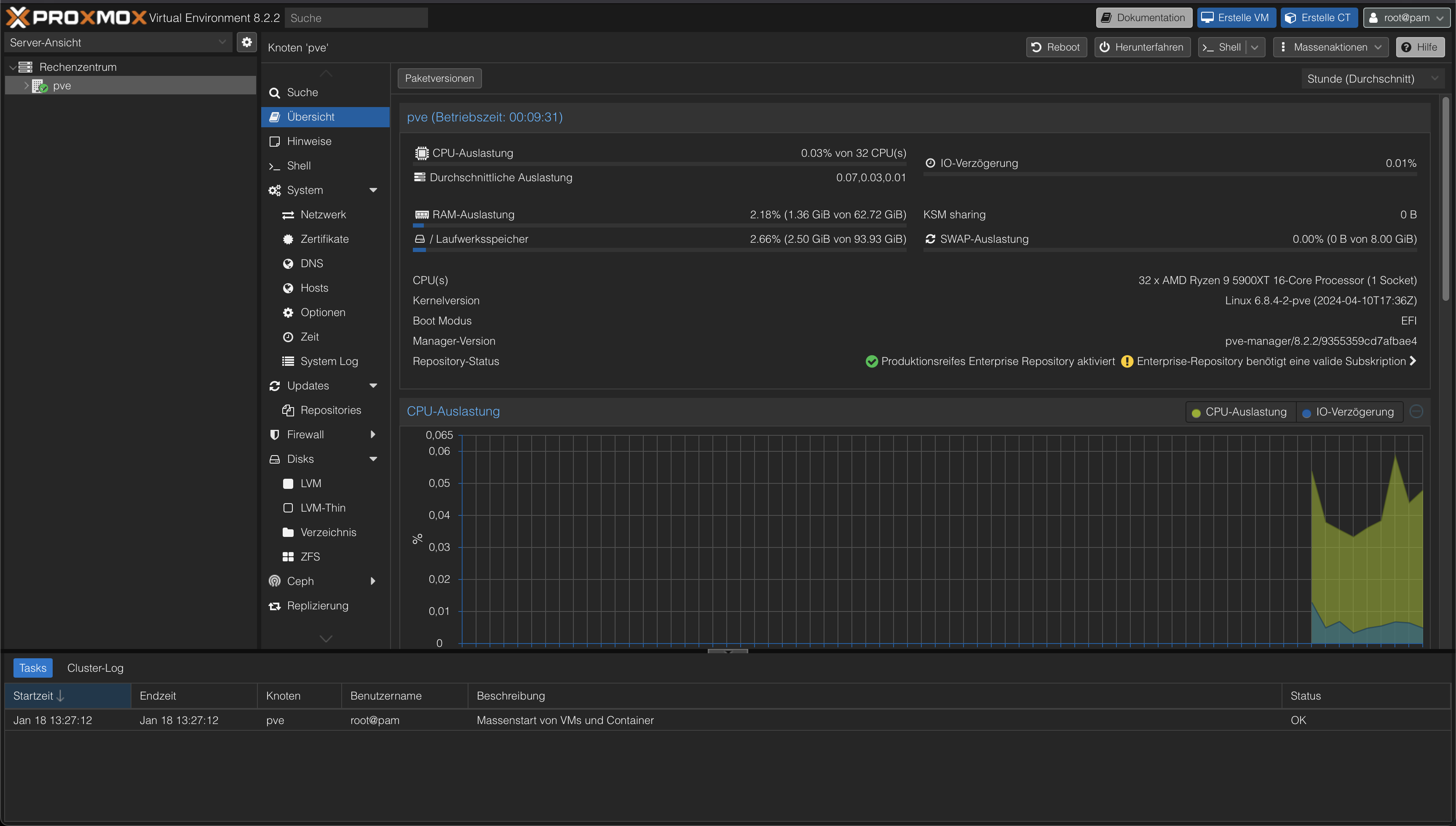Open Repository-Status subscription warning arrow

pos(1412,361)
